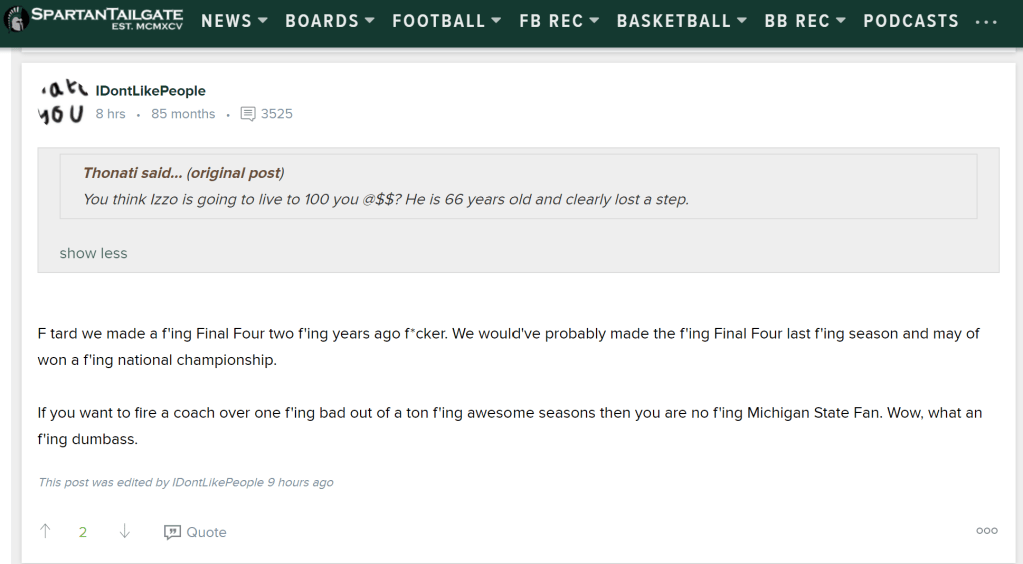Open the navigation overflow ellipsis menu
The width and height of the screenshot is (1023, 564).
(986, 21)
